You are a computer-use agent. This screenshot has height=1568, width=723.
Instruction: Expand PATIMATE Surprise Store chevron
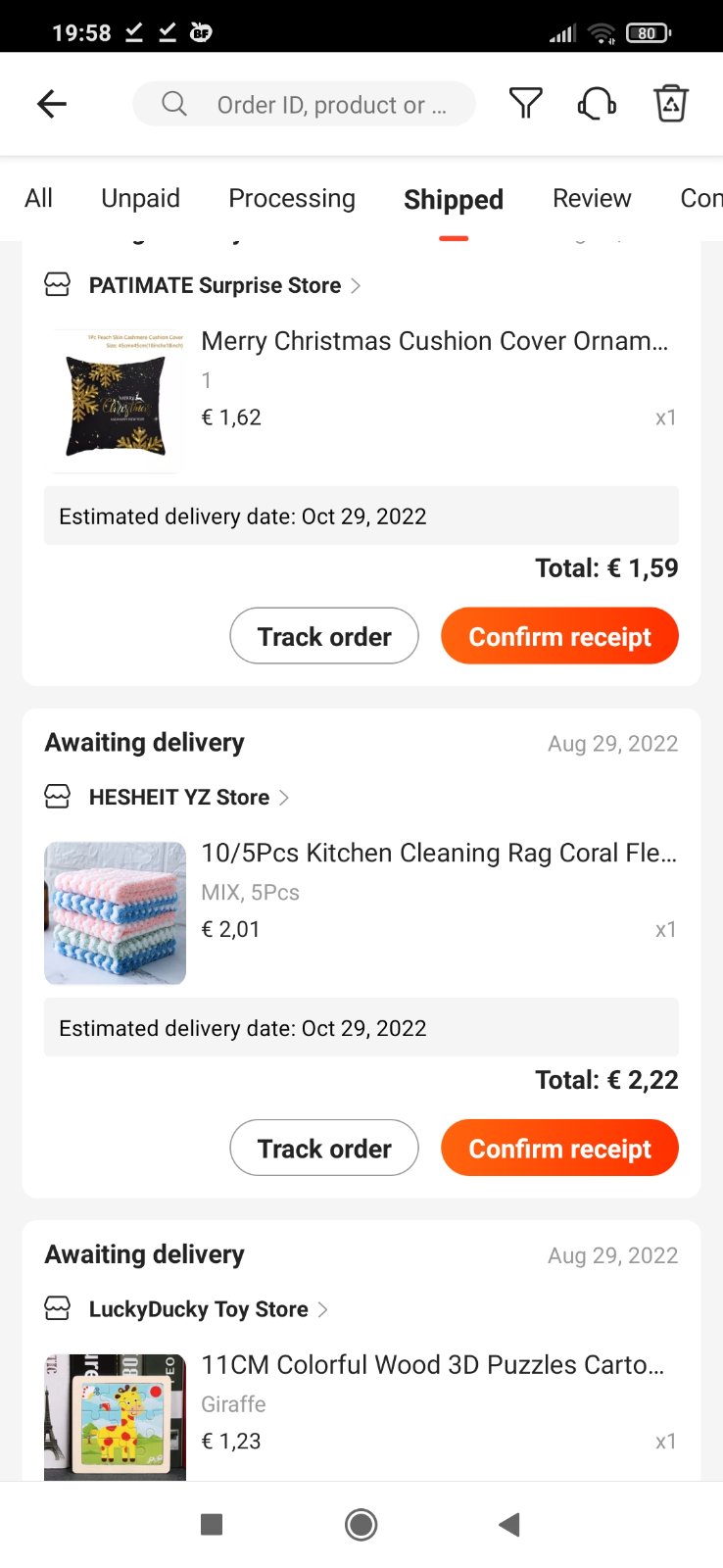(x=356, y=285)
